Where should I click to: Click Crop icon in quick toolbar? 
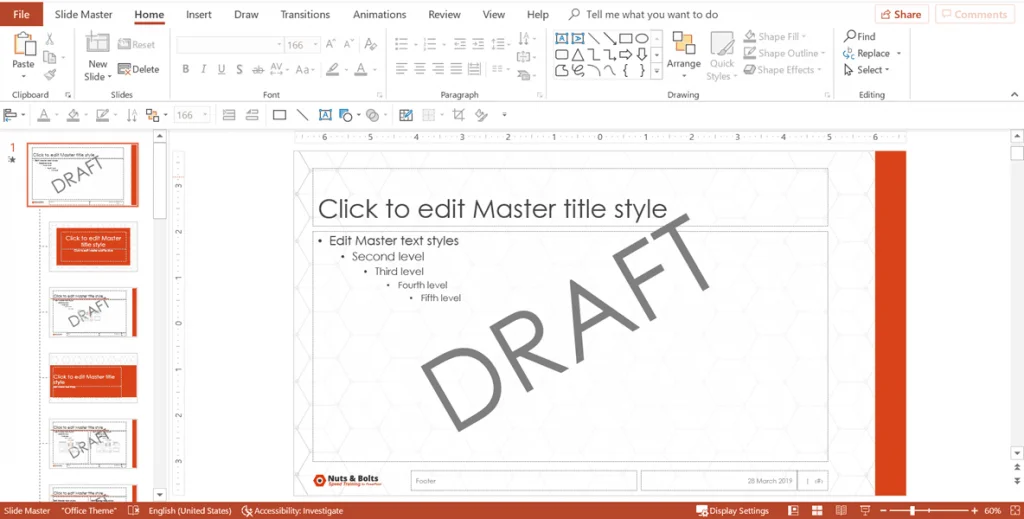tap(458, 115)
